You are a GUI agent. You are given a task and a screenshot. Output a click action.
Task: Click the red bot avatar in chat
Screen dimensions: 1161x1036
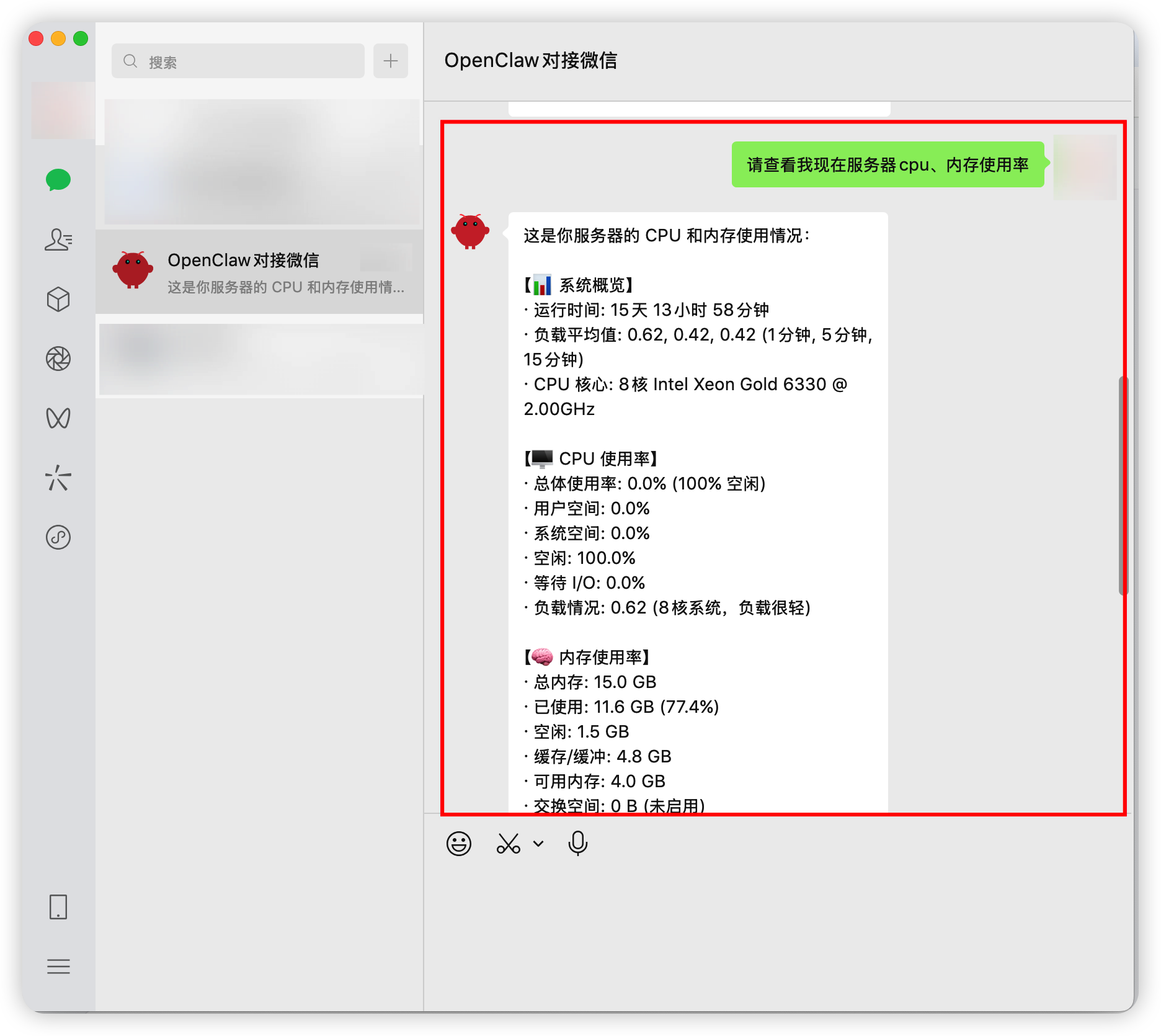470,231
